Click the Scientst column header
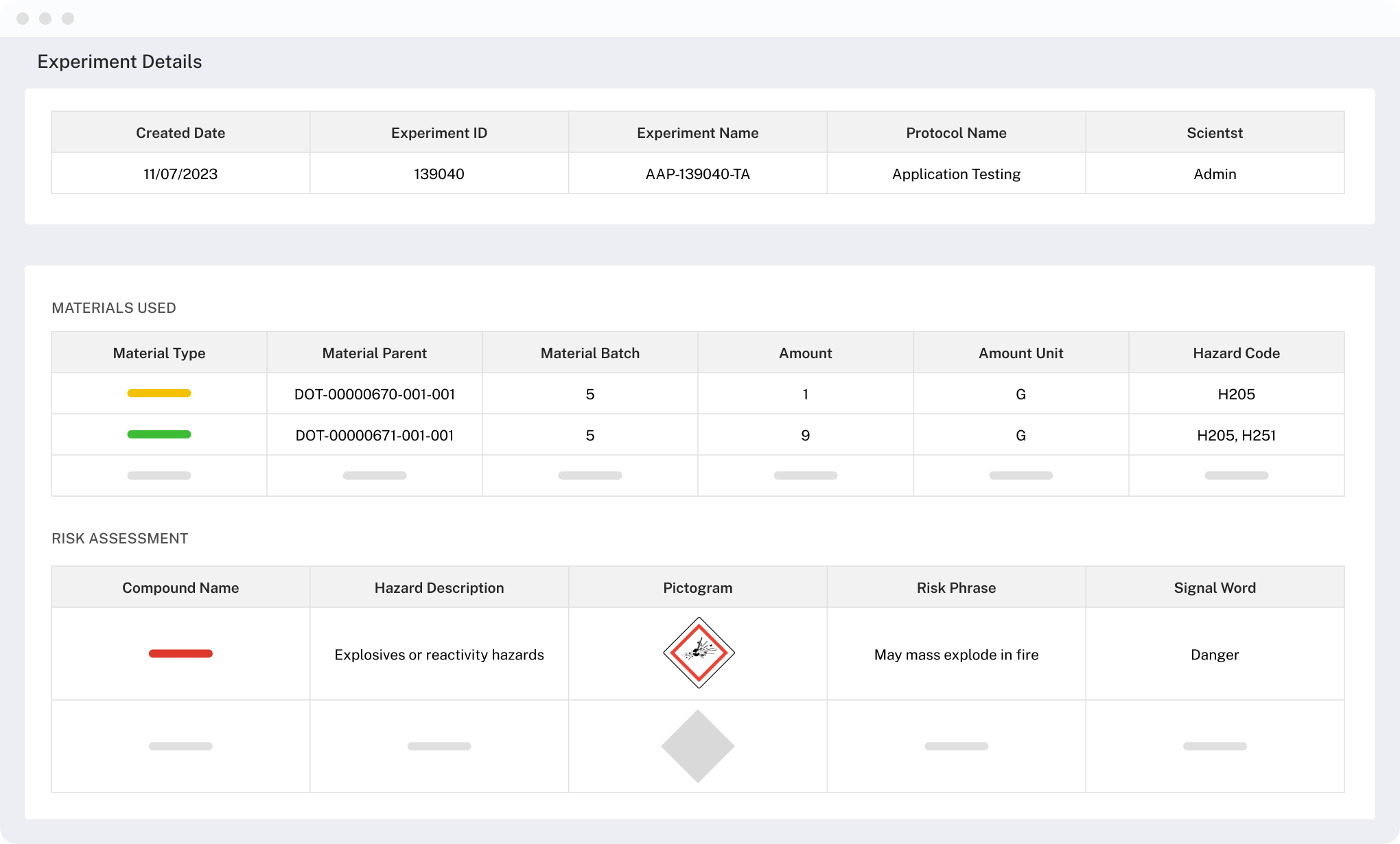This screenshot has height=844, width=1400. [1215, 132]
